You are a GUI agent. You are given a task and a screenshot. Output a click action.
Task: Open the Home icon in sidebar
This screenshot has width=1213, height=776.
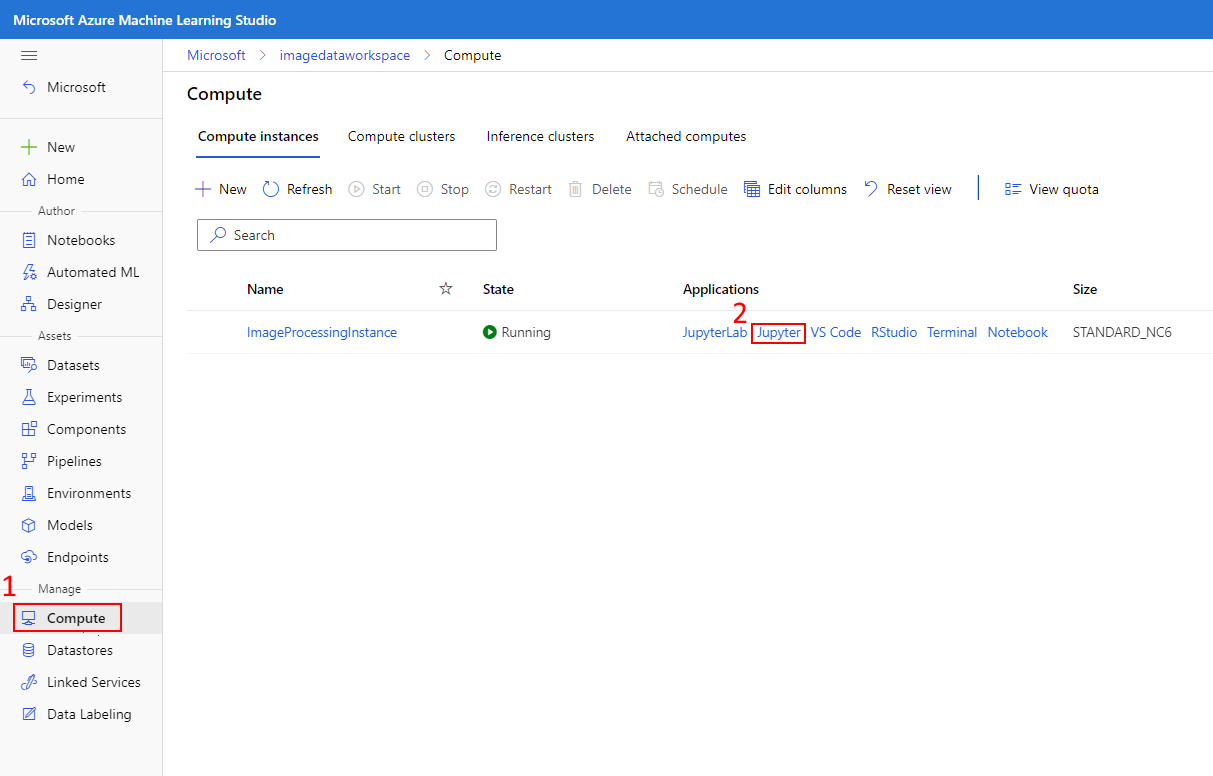pos(29,179)
